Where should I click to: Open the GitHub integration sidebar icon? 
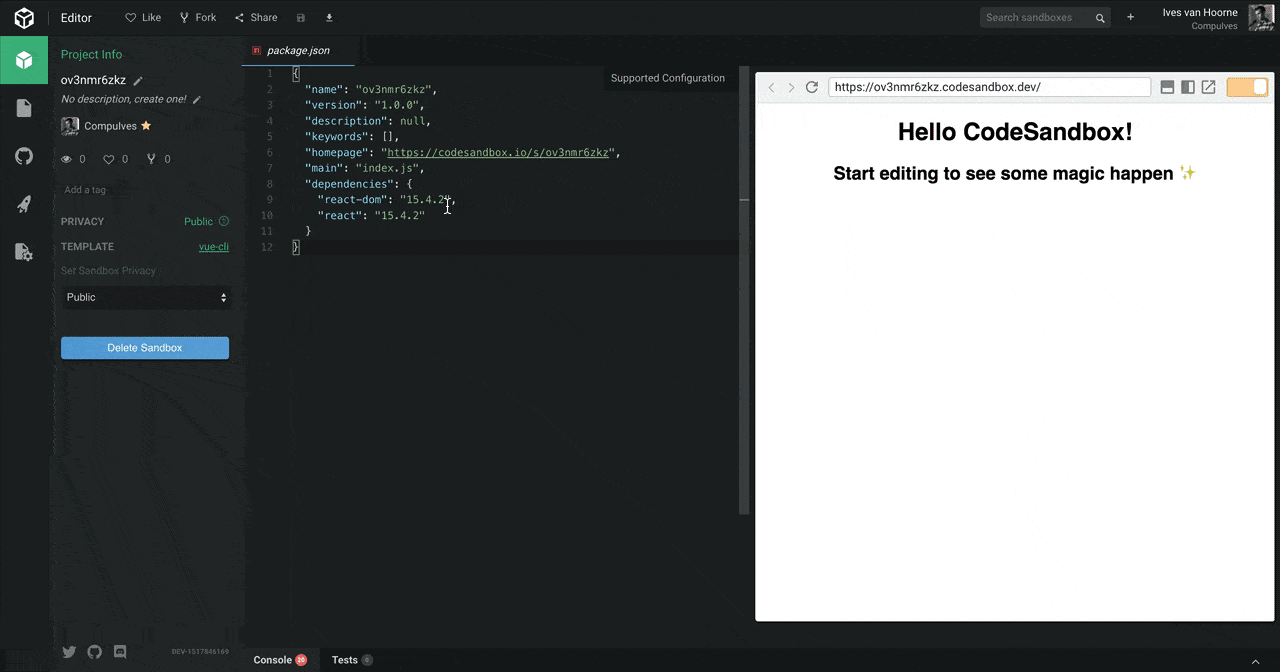point(24,156)
